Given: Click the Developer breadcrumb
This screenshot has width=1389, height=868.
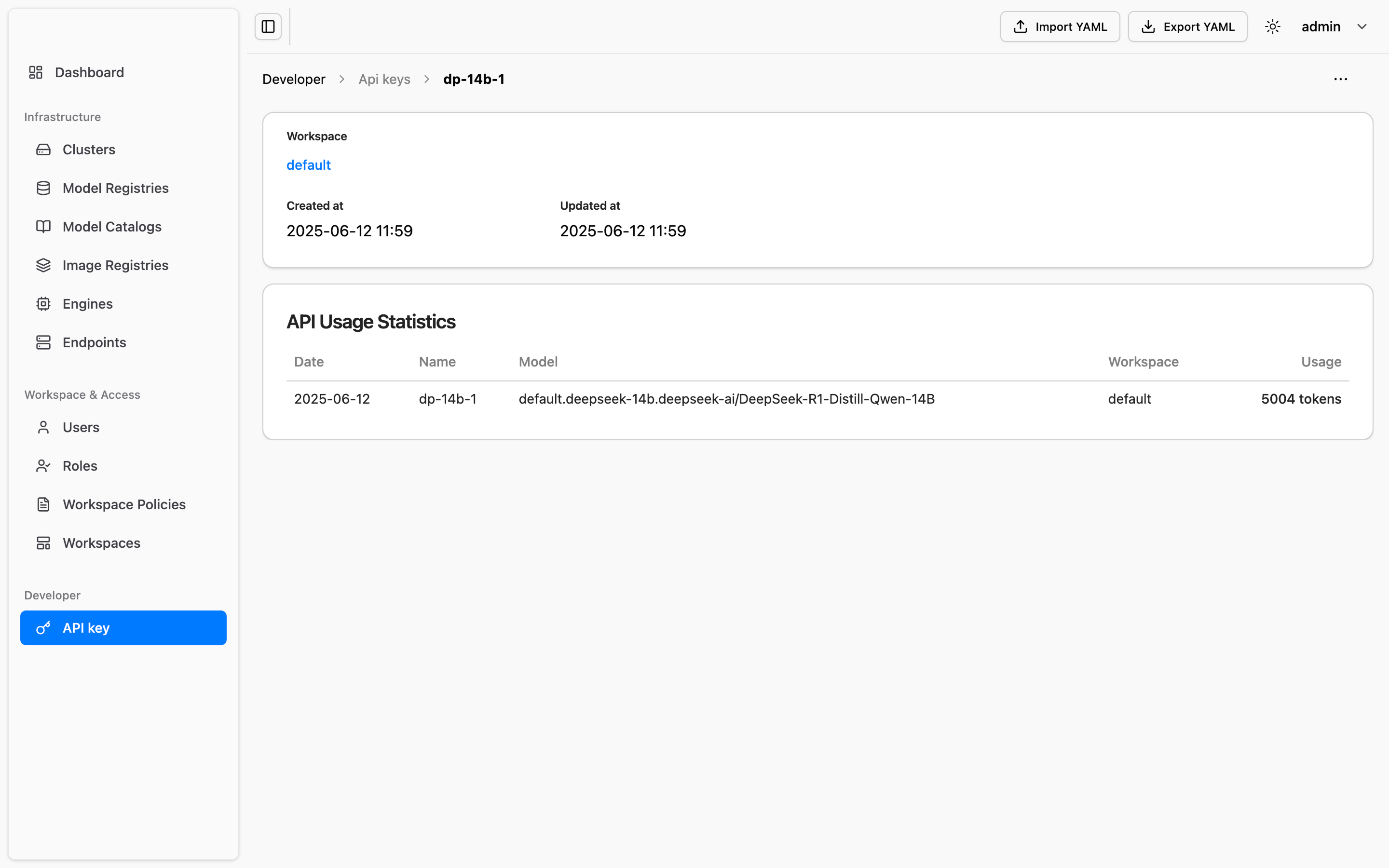Looking at the screenshot, I should tap(294, 79).
